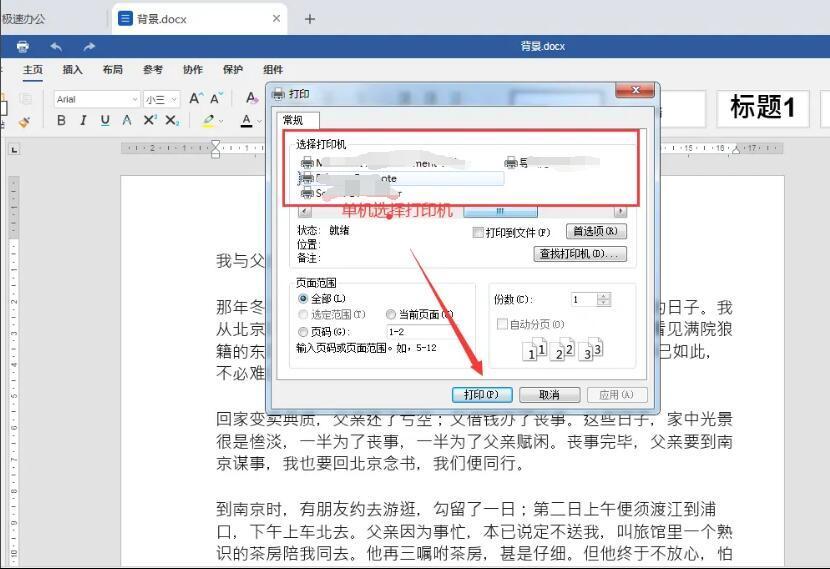Viewport: 830px width, 569px height.
Task: Check the 自动分页 checkbox
Action: pos(502,324)
